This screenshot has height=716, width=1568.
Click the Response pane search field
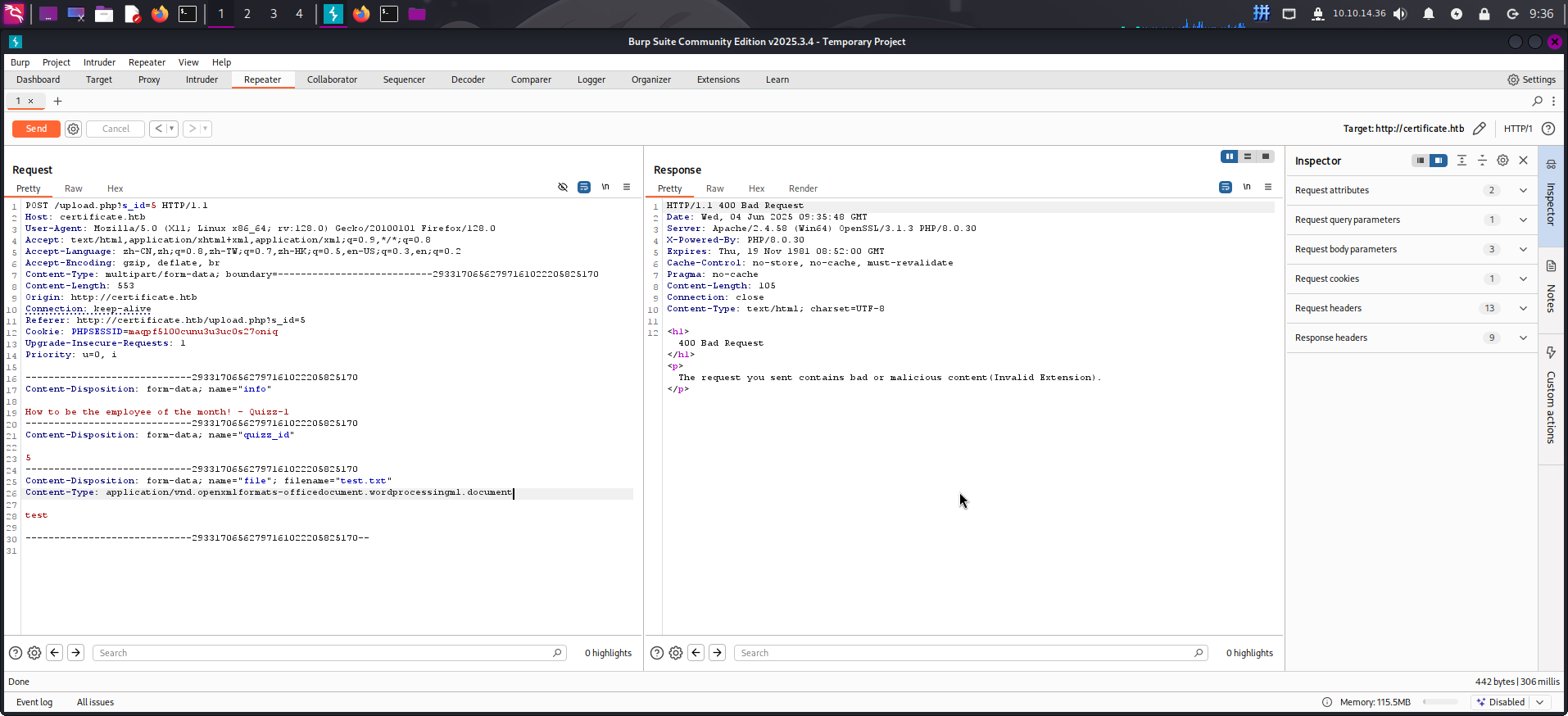[x=967, y=653]
